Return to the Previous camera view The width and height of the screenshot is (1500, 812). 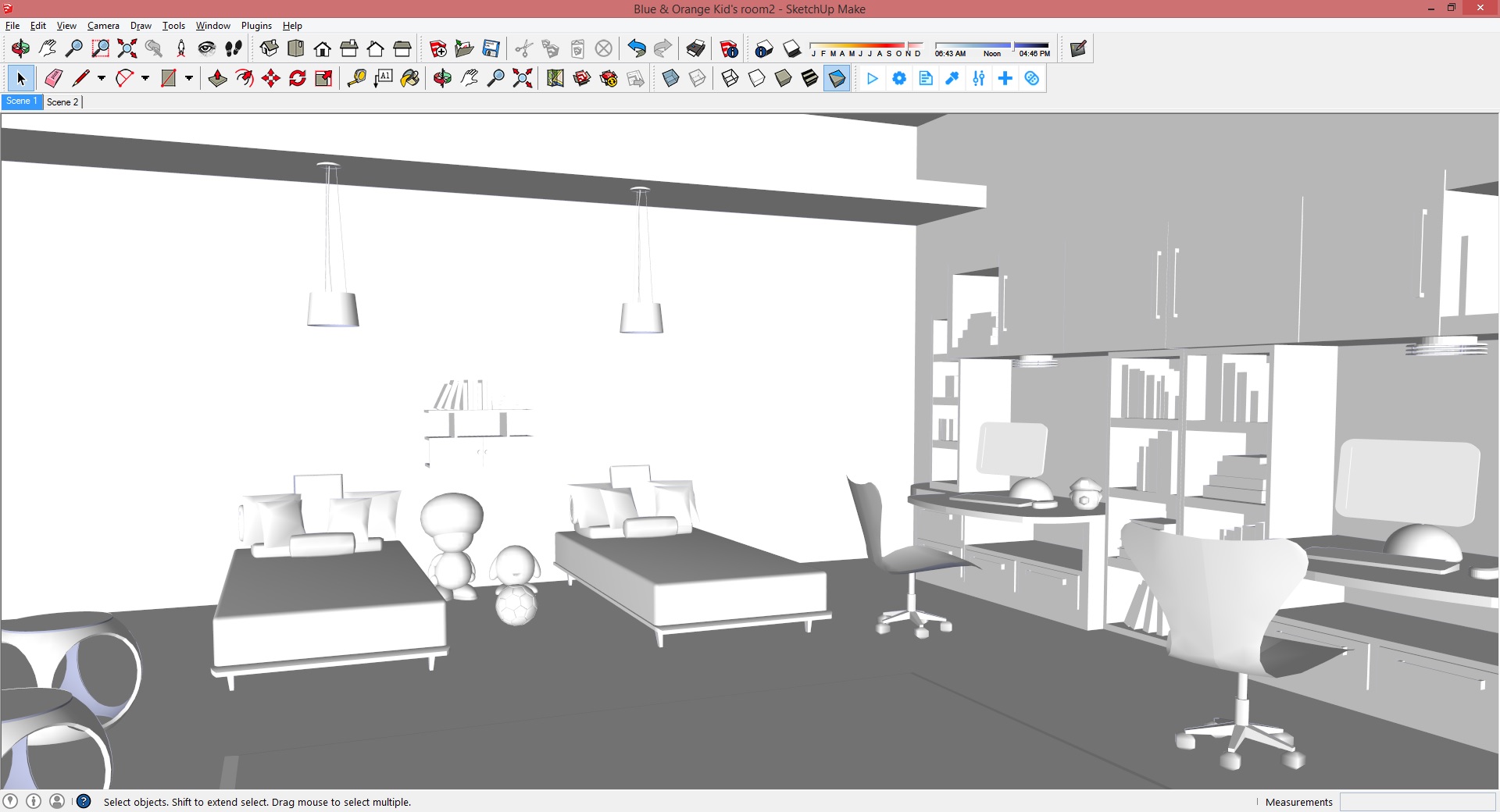pyautogui.click(x=154, y=49)
